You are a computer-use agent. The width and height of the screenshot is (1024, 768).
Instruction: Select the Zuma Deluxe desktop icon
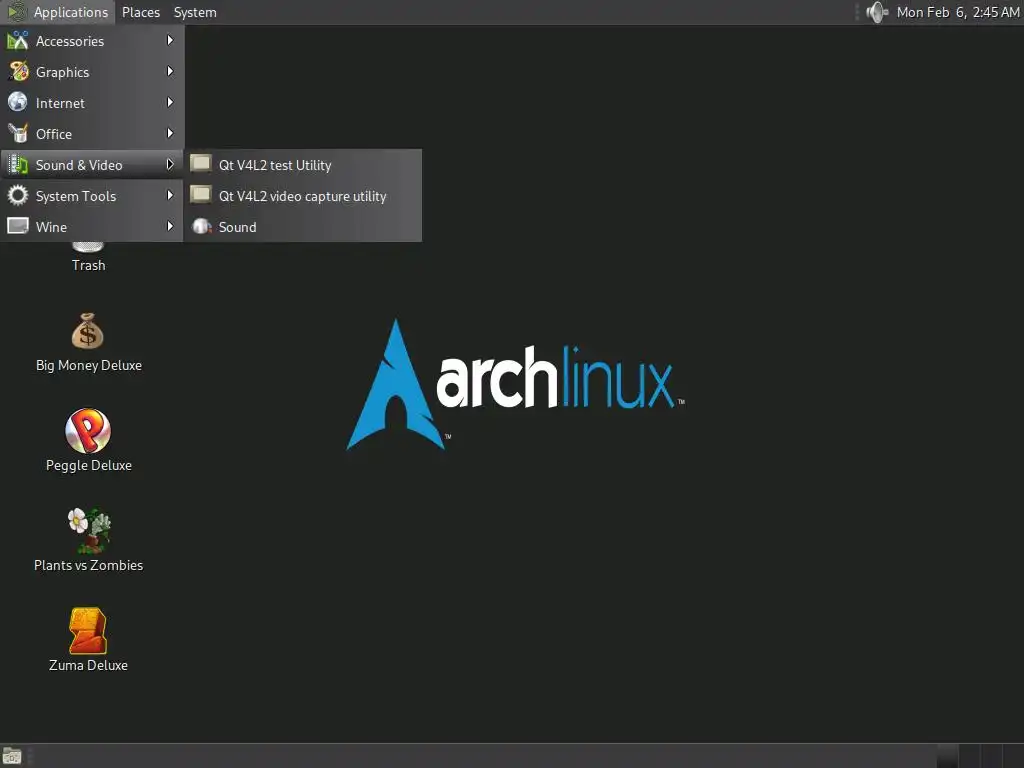tap(88, 631)
